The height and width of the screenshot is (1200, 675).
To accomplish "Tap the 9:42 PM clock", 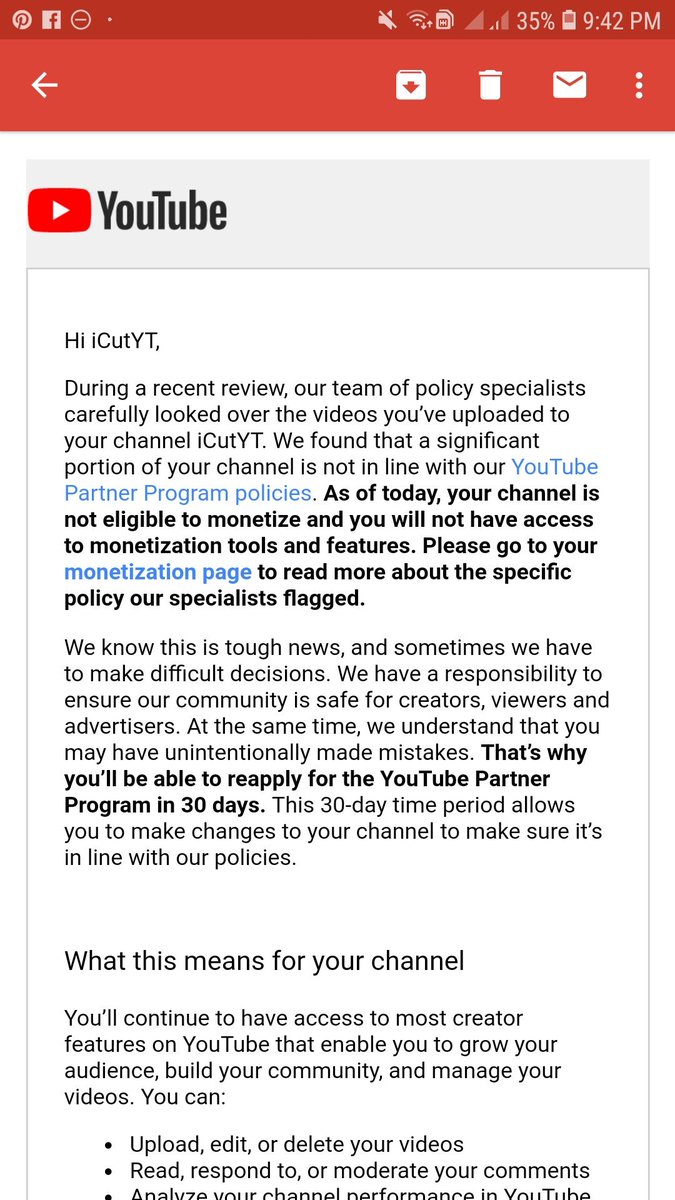I will [x=624, y=20].
